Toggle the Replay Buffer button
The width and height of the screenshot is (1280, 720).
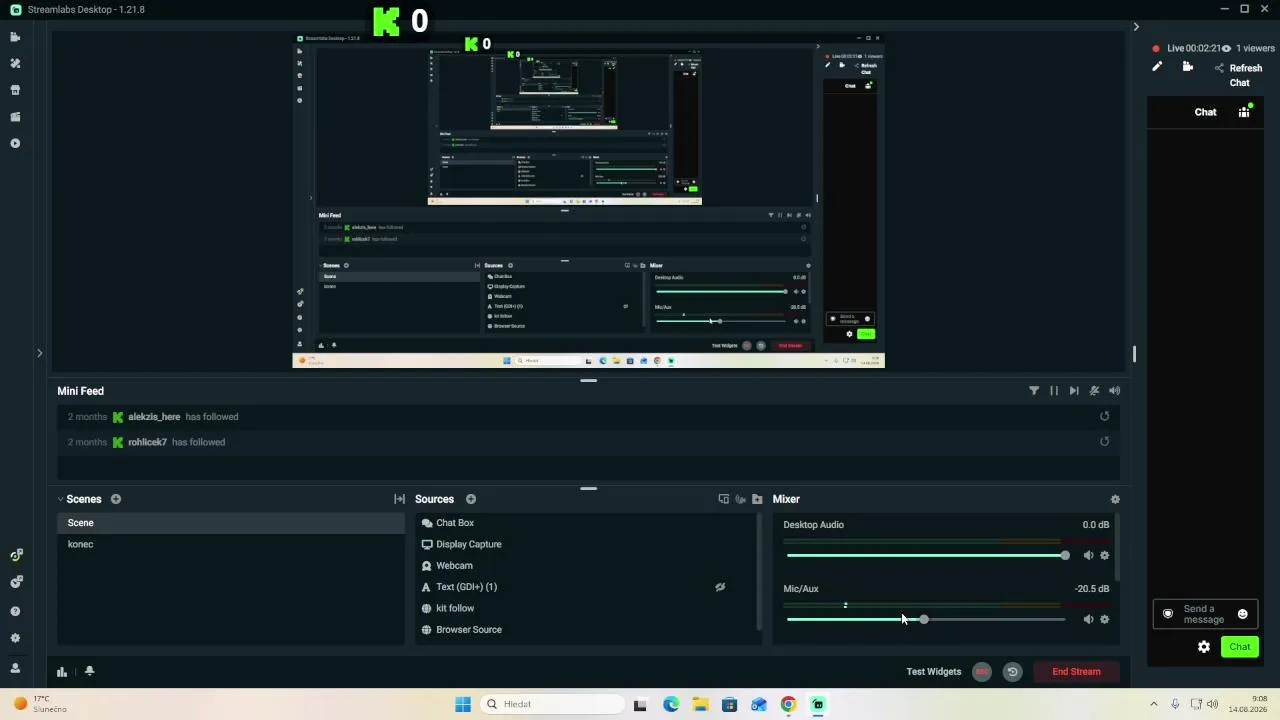point(1012,672)
